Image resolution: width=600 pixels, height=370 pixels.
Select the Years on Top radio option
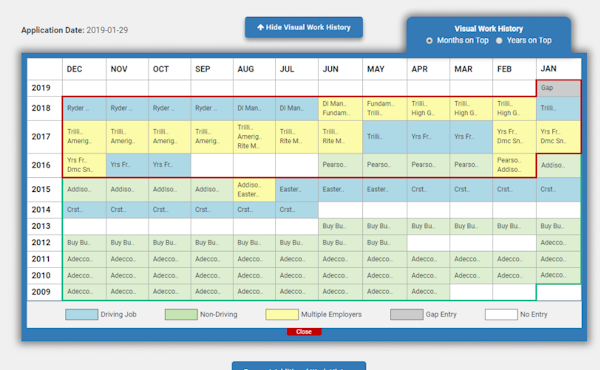499,41
